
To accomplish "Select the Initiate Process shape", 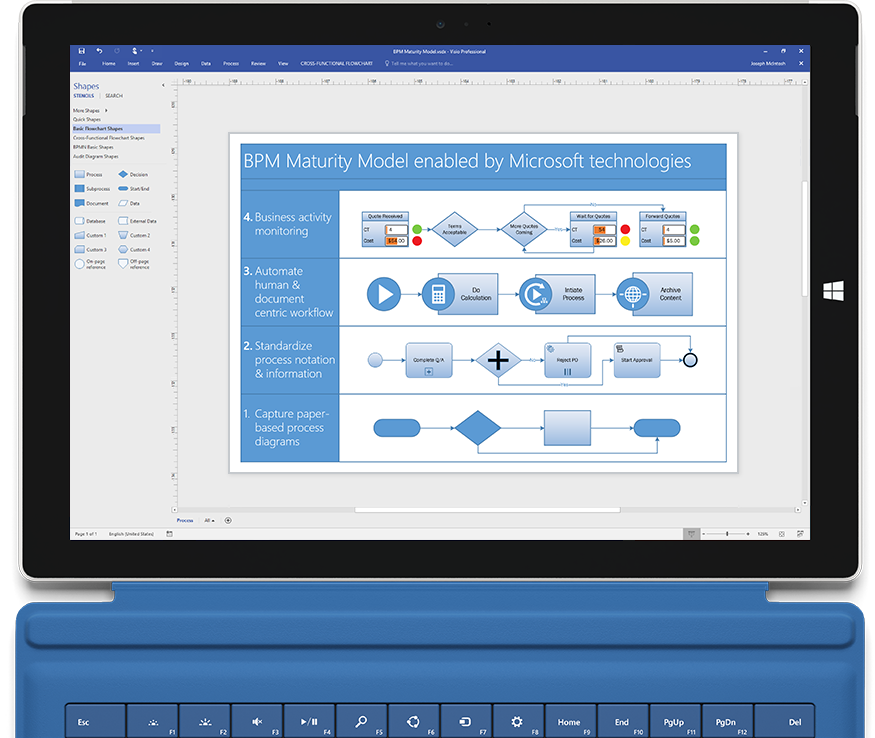I will (x=557, y=294).
